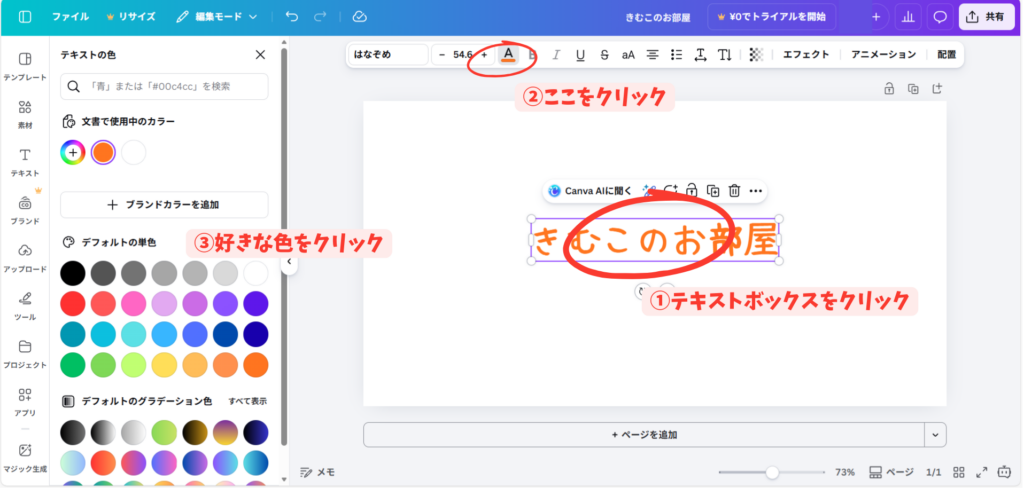Enter fullscreen with the expand arrows icon
The image size is (1024, 488).
point(982,472)
